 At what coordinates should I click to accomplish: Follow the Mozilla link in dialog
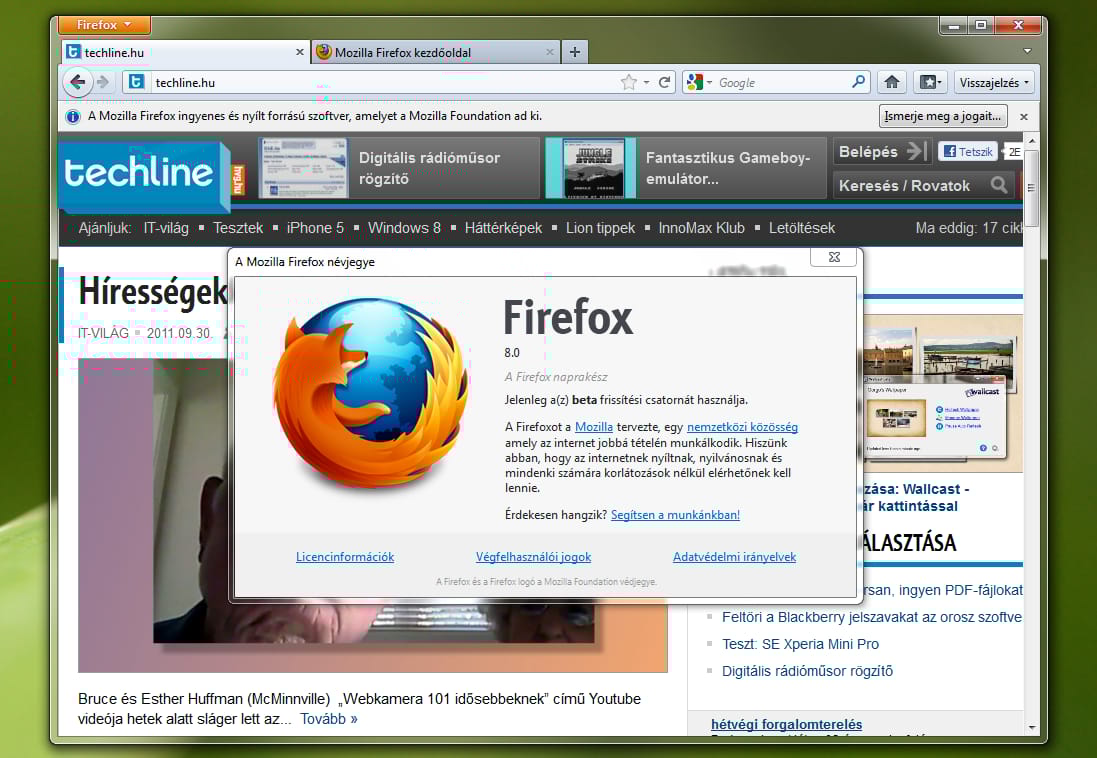(593, 427)
